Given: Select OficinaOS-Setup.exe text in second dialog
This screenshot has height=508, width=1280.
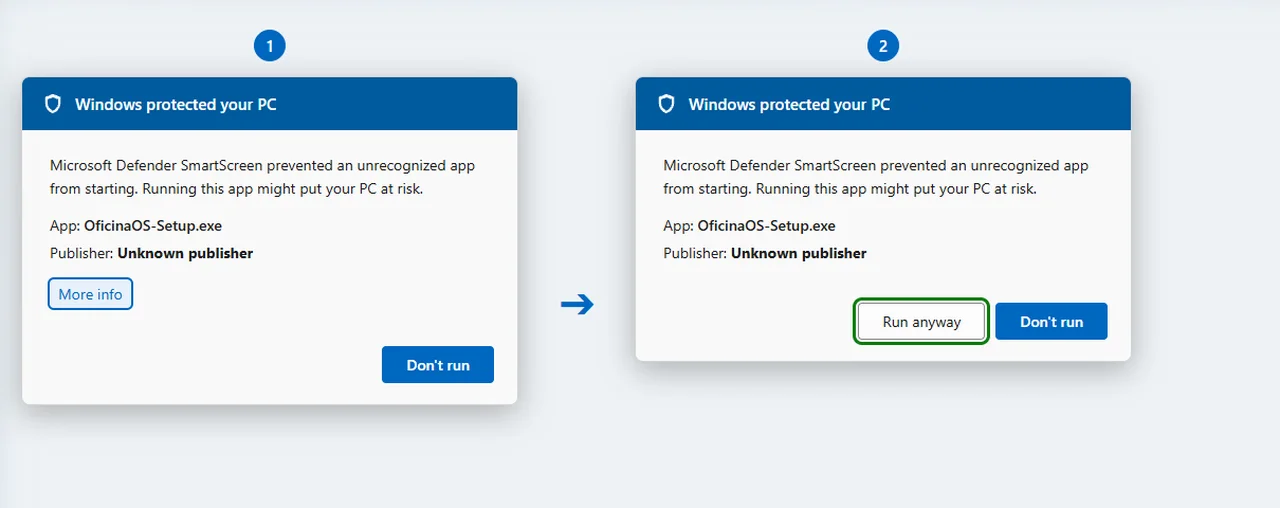Looking at the screenshot, I should tap(766, 226).
